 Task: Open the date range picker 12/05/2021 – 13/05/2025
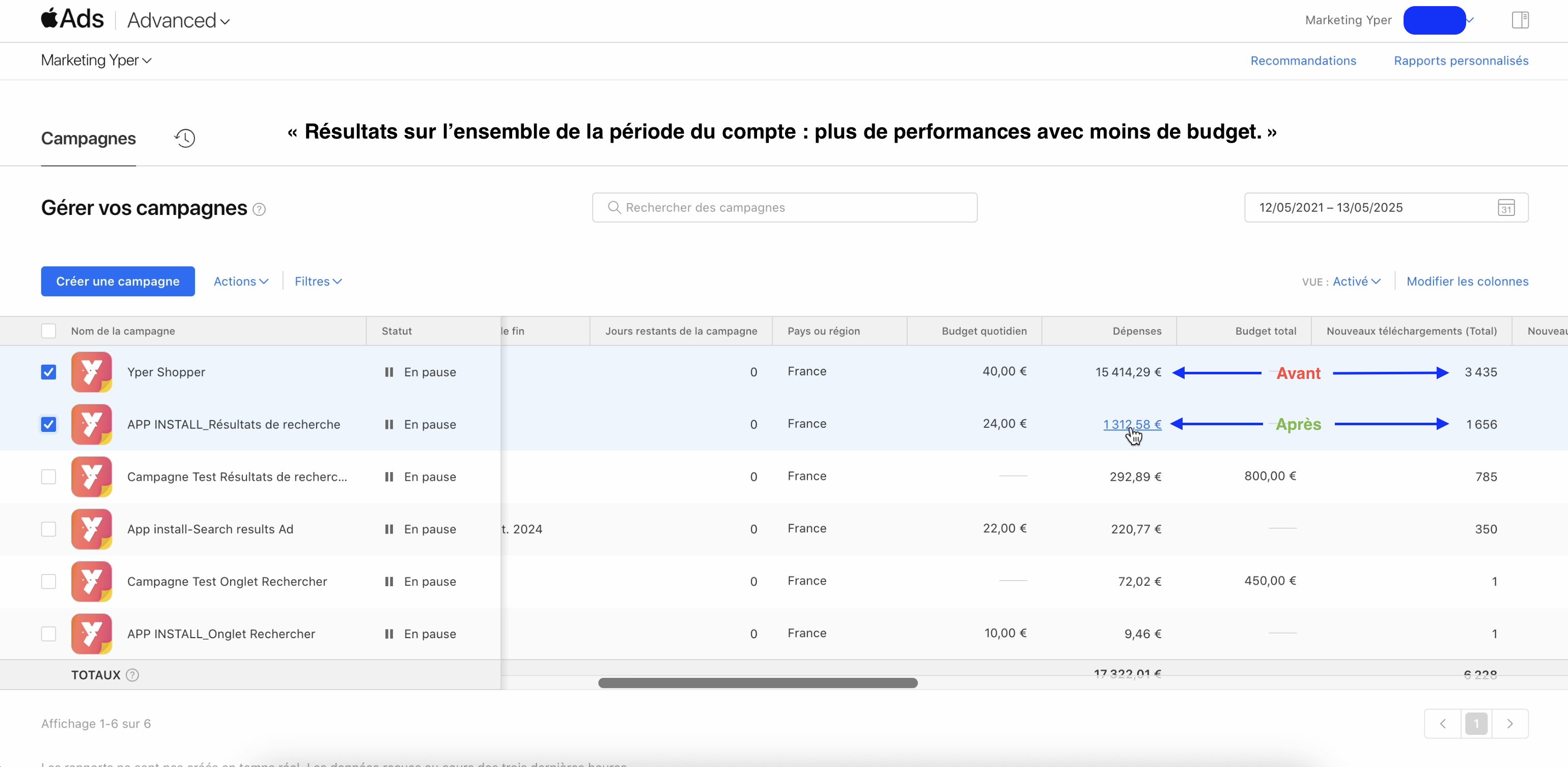click(1386, 208)
